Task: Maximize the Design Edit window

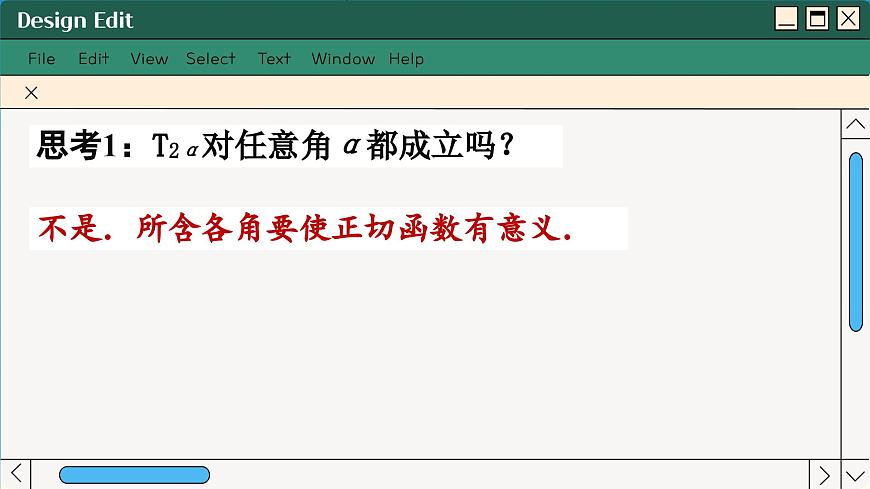Action: pyautogui.click(x=817, y=18)
